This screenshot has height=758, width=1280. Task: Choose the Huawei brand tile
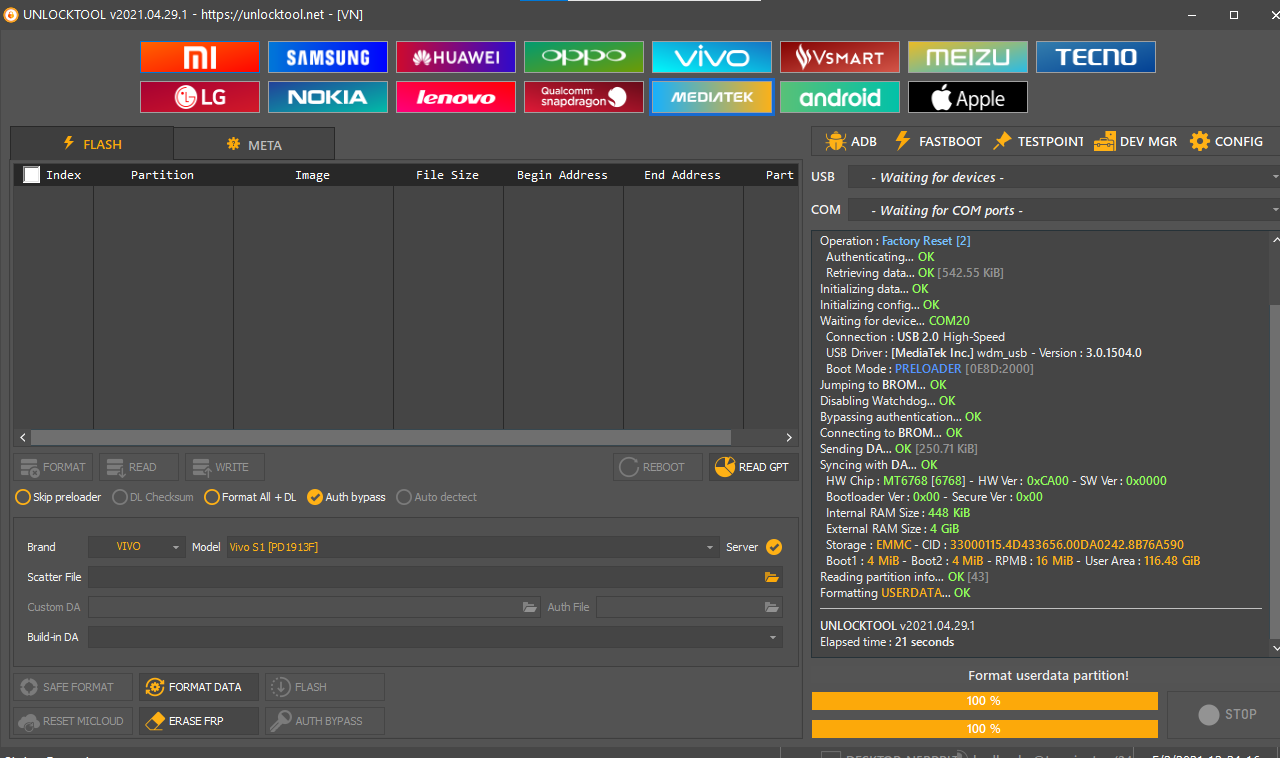[x=456, y=57]
